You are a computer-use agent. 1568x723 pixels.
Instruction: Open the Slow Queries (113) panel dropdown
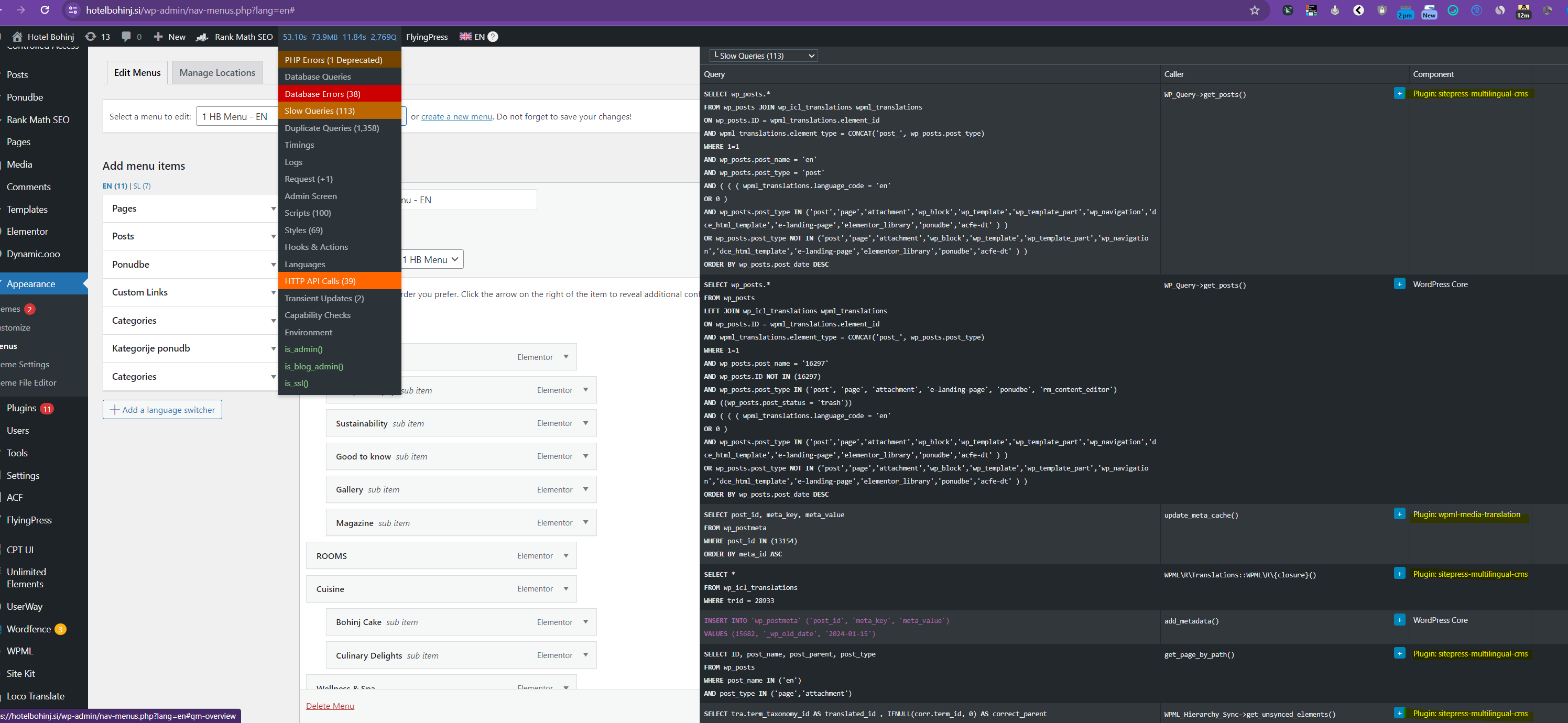pyautogui.click(x=764, y=56)
